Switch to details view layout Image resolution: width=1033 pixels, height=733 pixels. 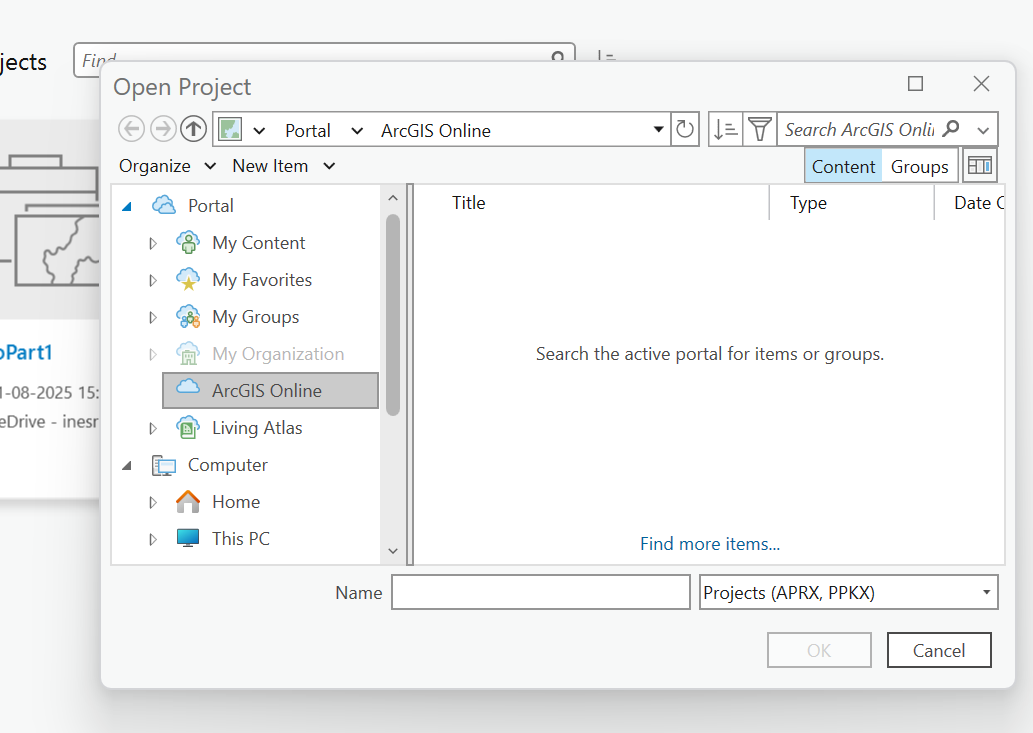tap(980, 164)
